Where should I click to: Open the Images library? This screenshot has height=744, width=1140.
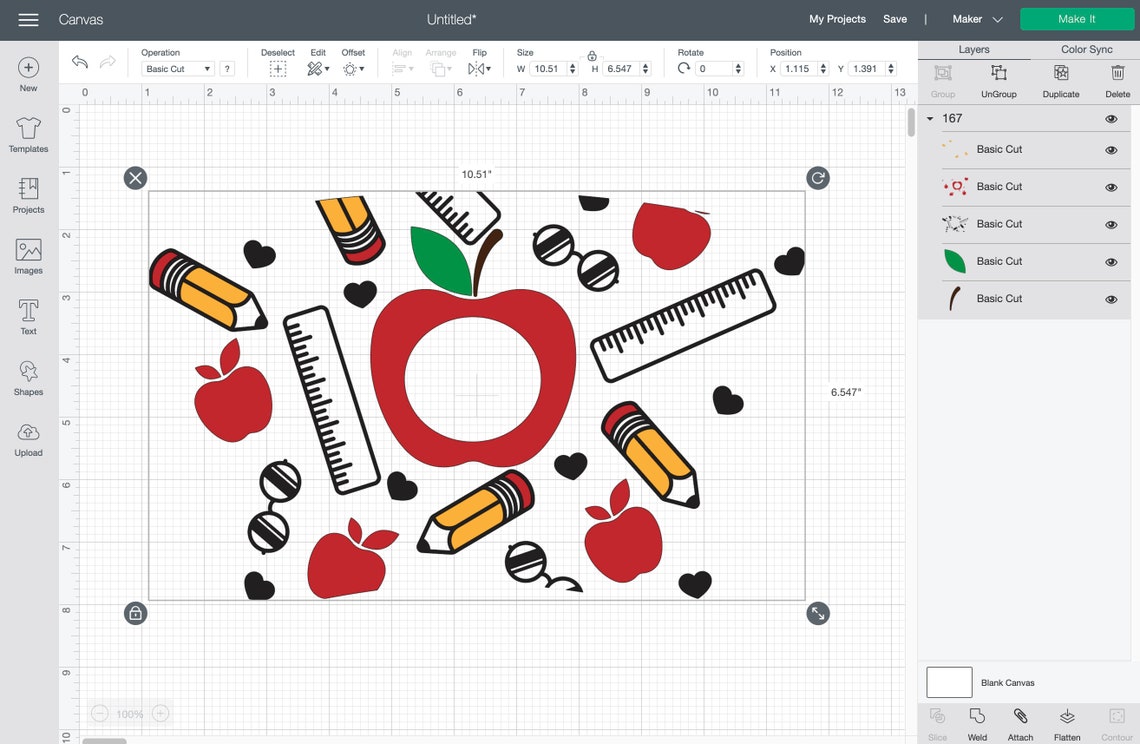(28, 256)
